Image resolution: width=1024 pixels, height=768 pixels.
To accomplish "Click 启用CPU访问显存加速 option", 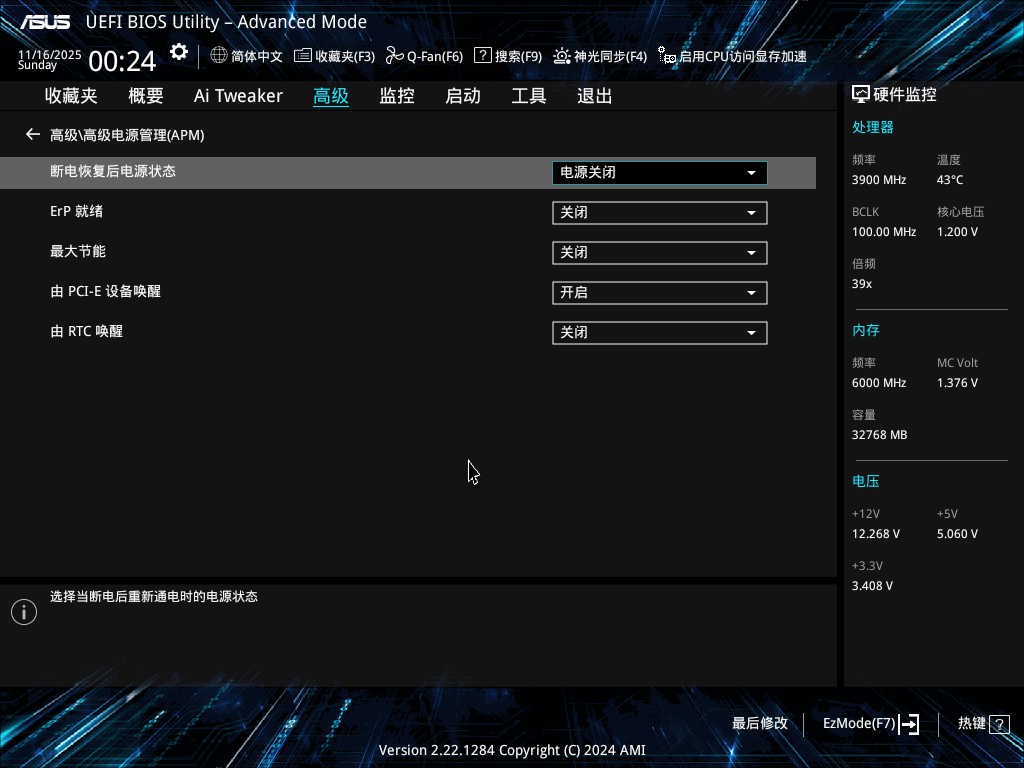I will click(732, 57).
